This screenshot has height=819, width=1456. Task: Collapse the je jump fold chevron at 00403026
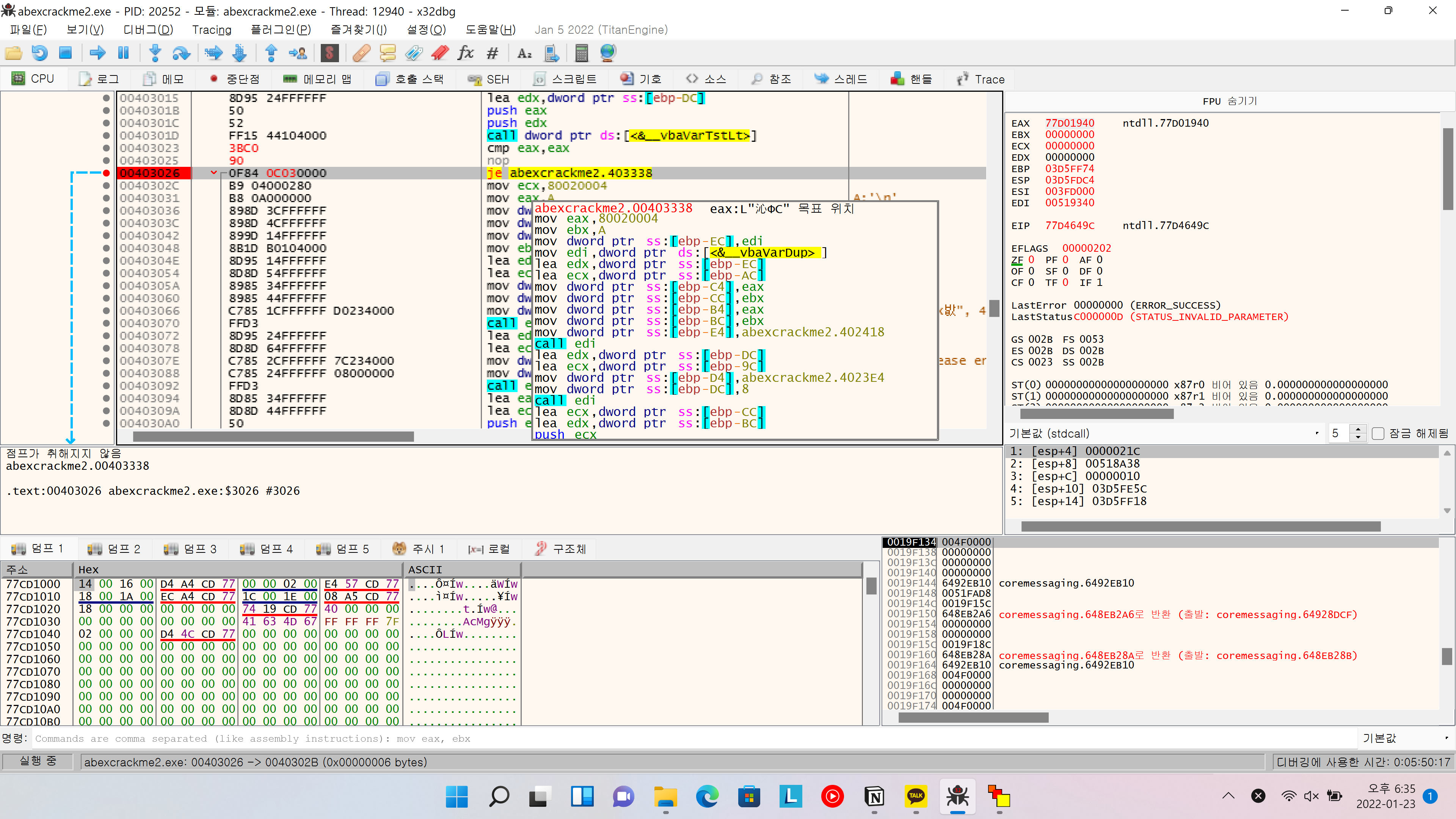point(213,173)
